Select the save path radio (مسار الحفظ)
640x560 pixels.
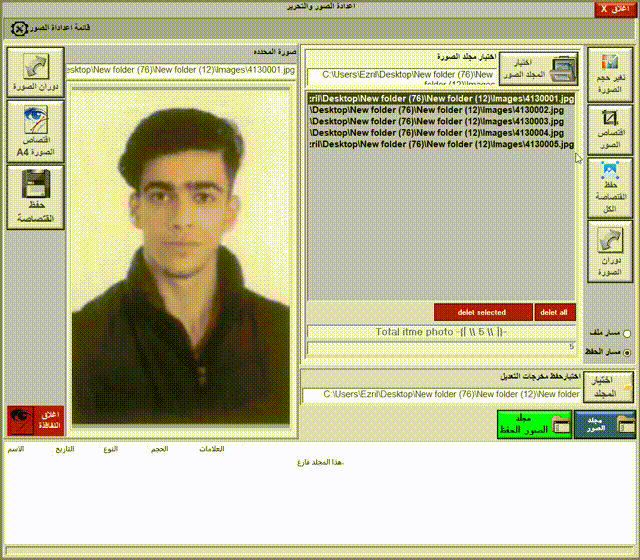(627, 353)
